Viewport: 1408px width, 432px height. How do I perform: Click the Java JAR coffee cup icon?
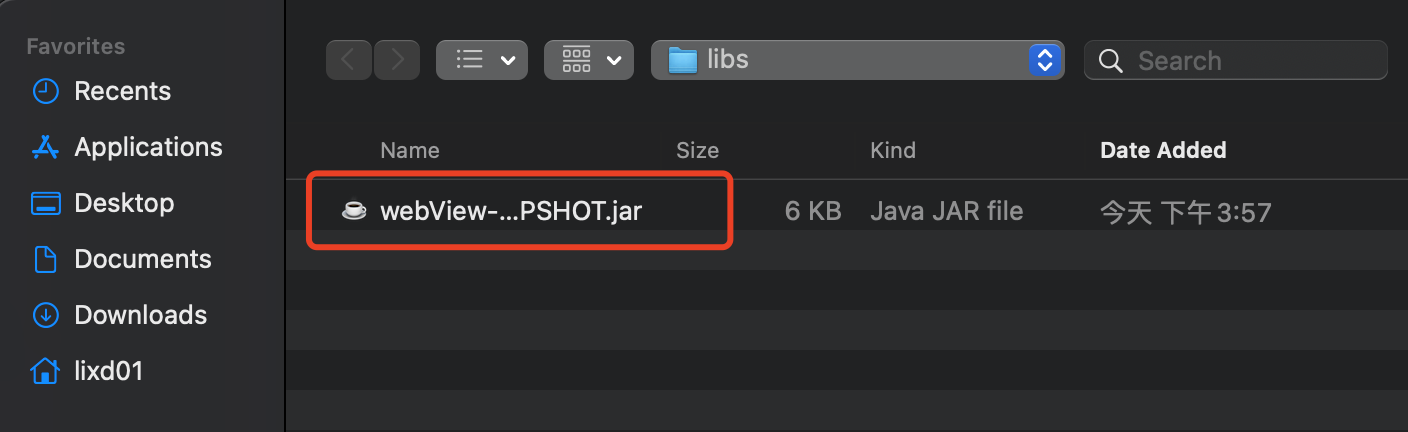click(x=354, y=211)
